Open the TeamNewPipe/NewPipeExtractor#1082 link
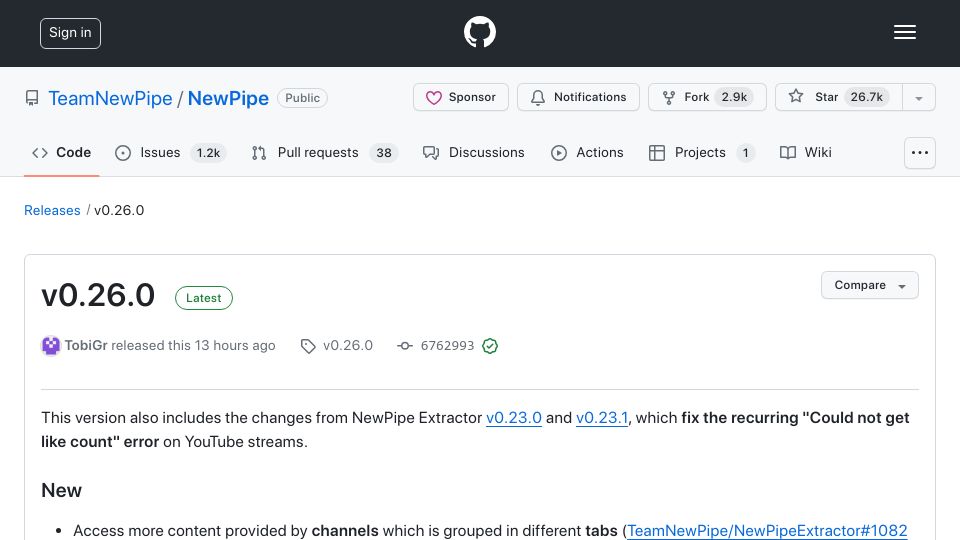The image size is (960, 540). point(767,530)
